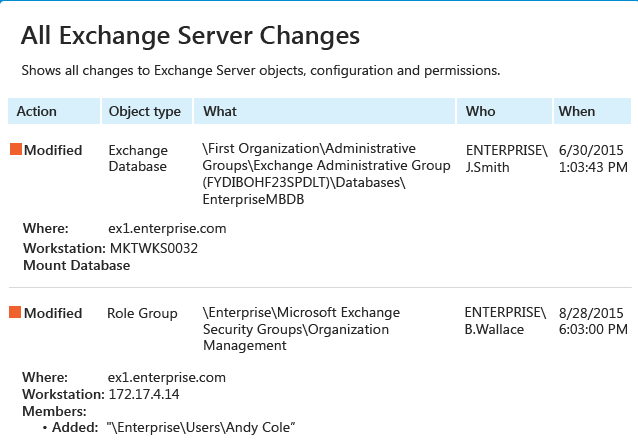The width and height of the screenshot is (638, 447).
Task: Select the 6/30/2015 1:03:43 PM timestamp
Action: [593, 159]
